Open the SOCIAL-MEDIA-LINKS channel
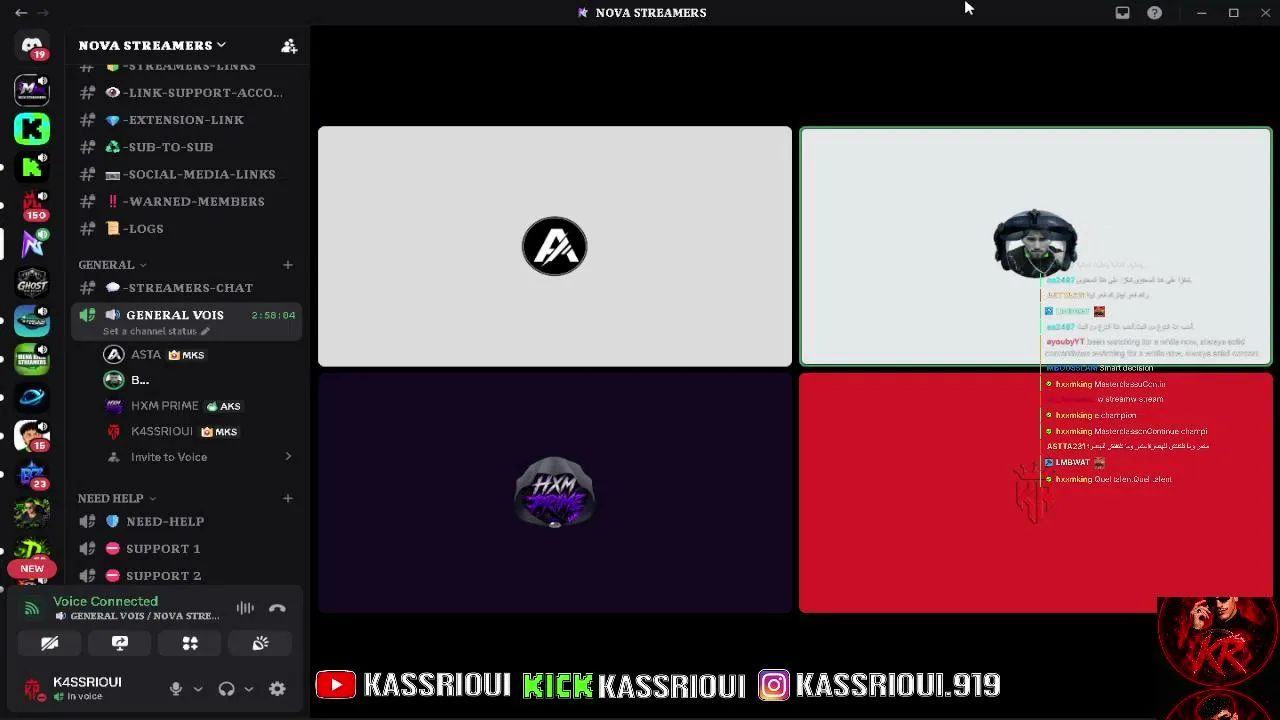1280x720 pixels. click(186, 174)
